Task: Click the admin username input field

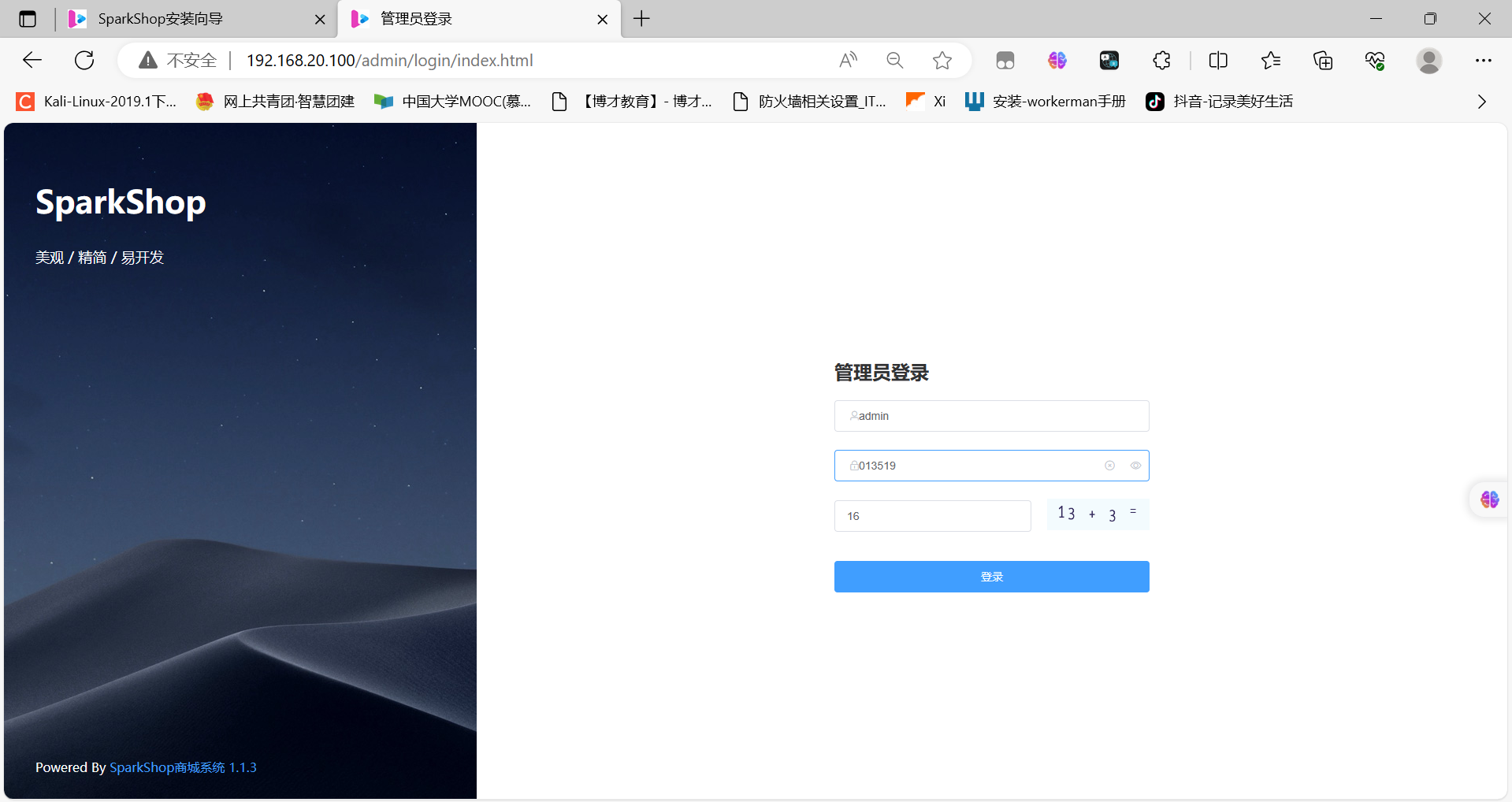Action: click(991, 416)
